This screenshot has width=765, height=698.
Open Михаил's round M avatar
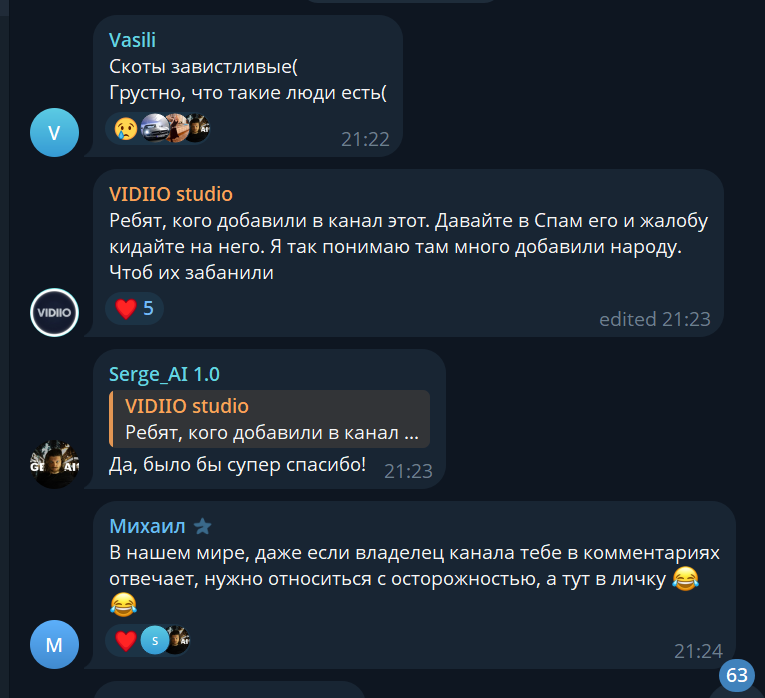coord(54,644)
